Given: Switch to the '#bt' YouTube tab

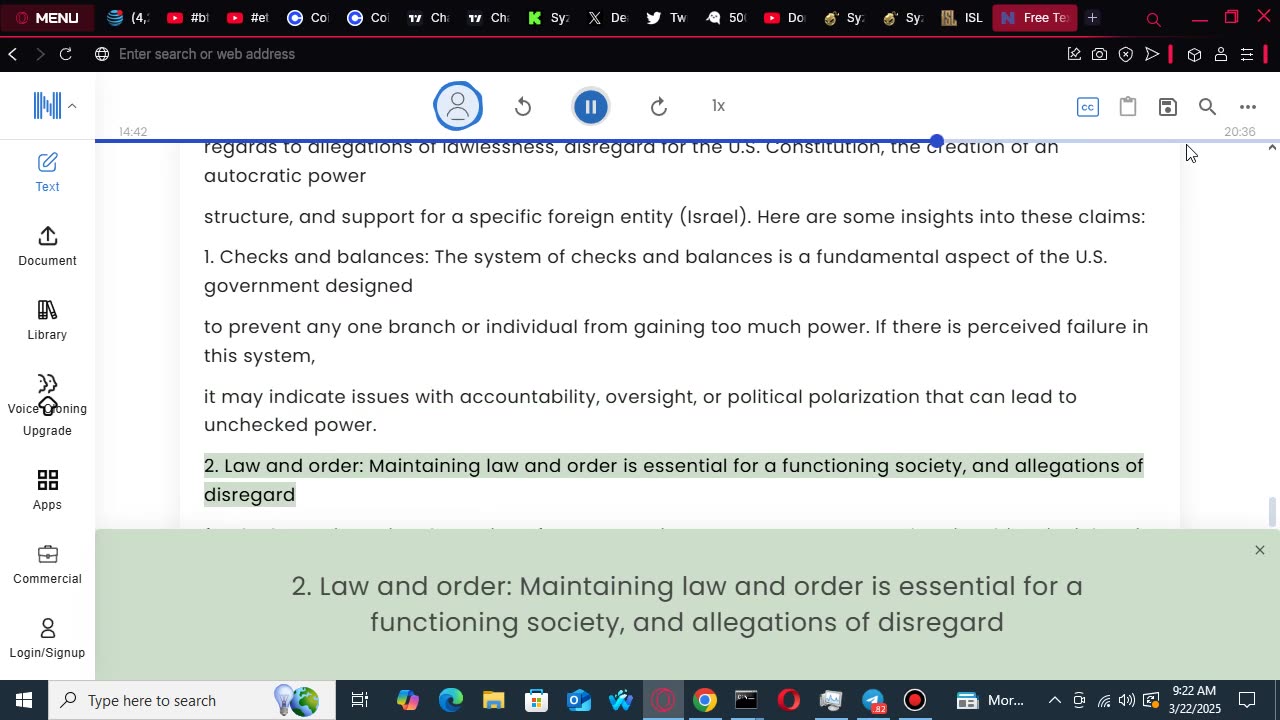Looking at the screenshot, I should coord(188,18).
